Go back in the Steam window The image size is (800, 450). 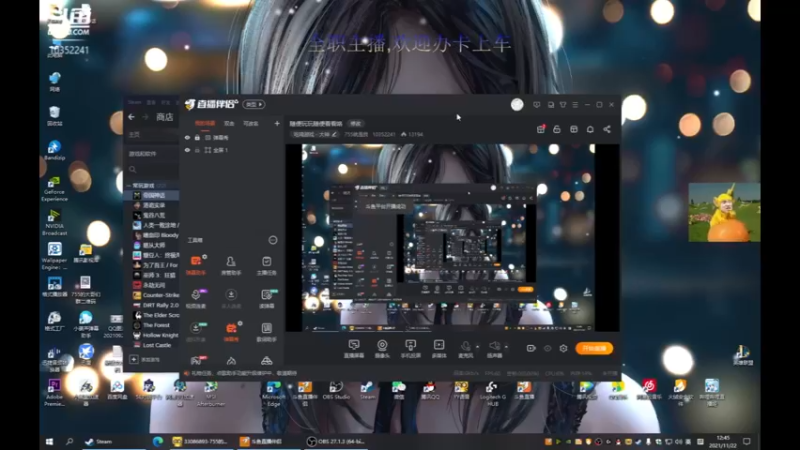tap(132, 117)
